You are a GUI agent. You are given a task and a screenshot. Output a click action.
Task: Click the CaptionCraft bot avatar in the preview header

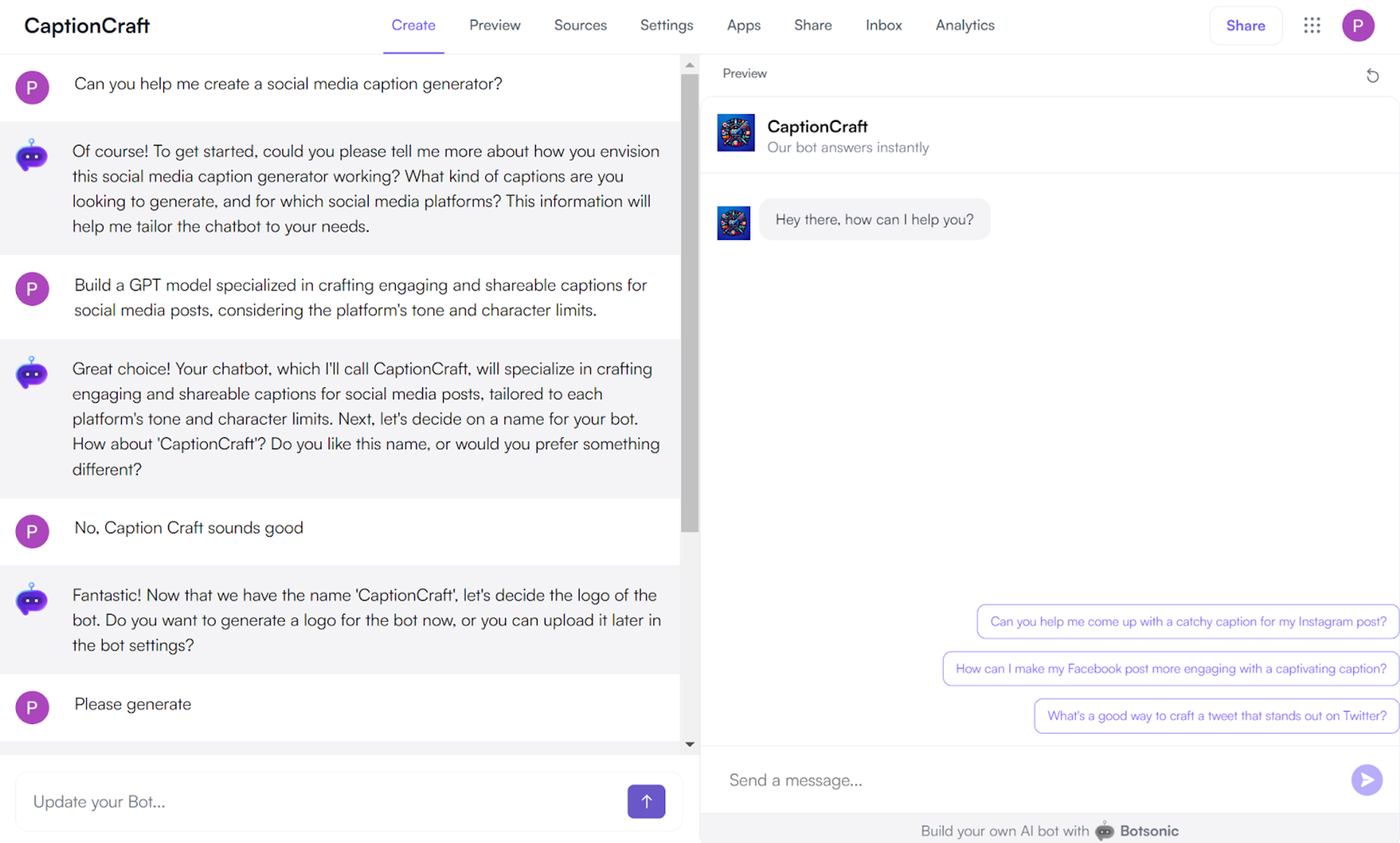736,133
